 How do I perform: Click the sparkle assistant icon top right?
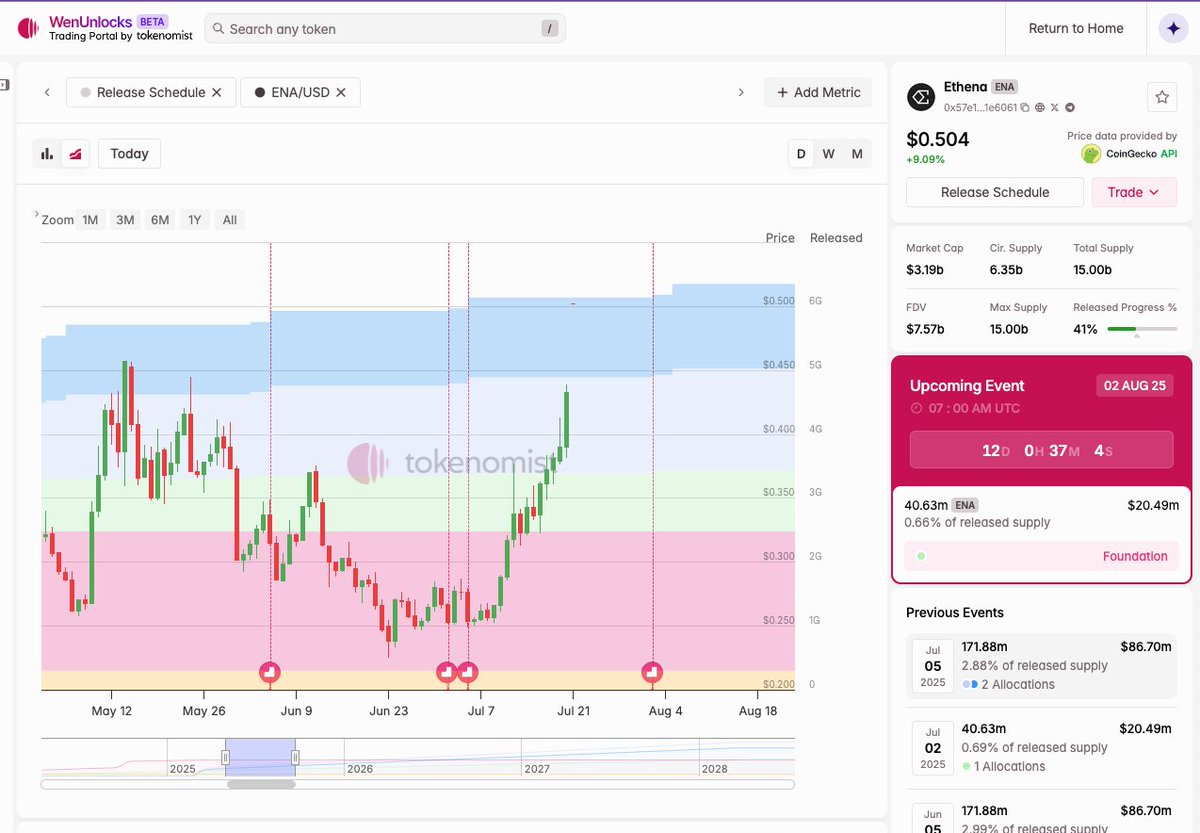coord(1173,29)
